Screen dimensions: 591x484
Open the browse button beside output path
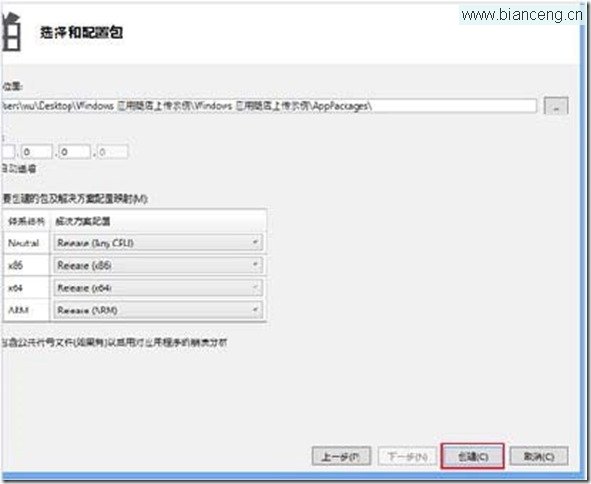[556, 107]
